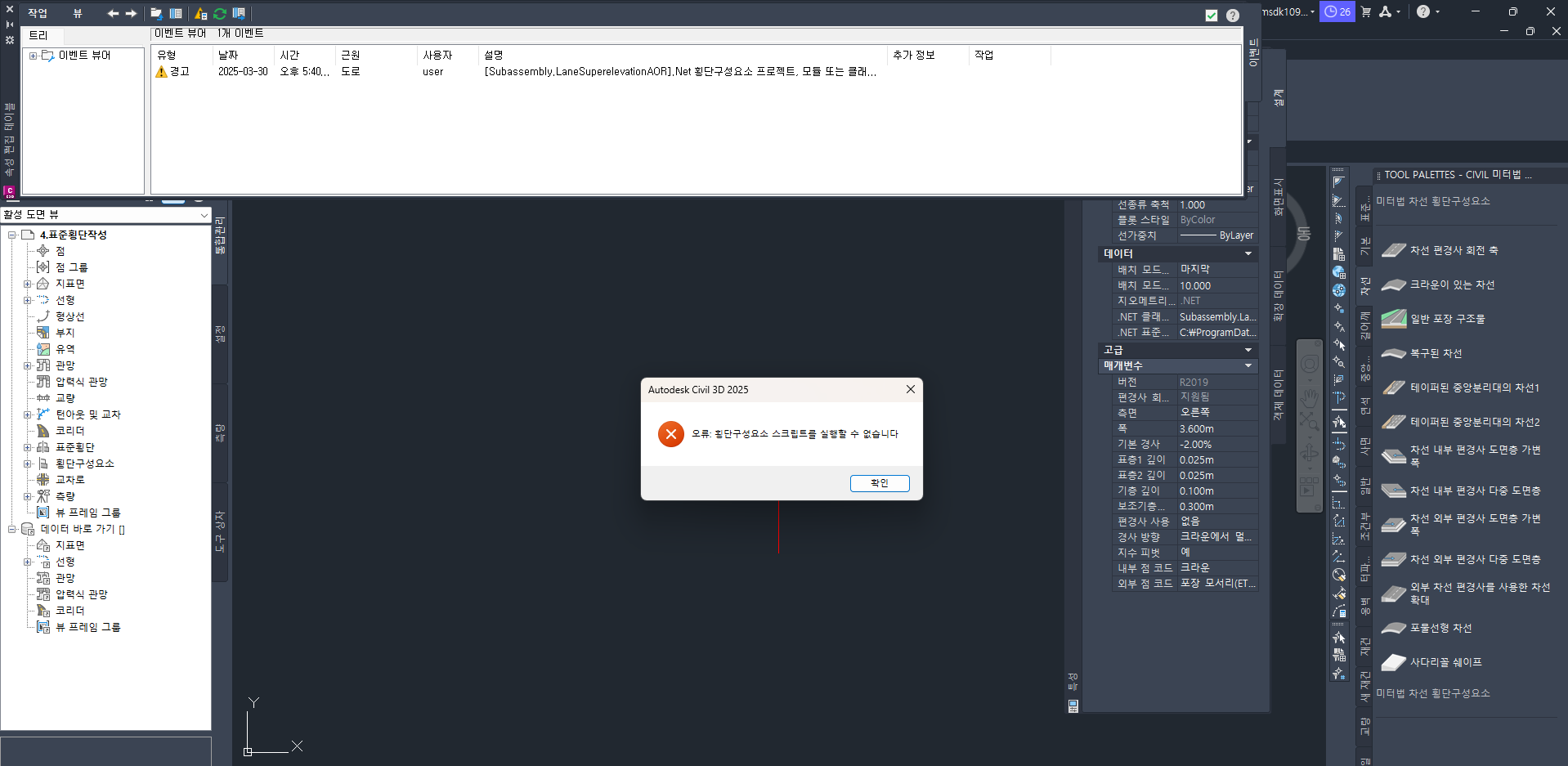Screen dimensions: 1568x766
Task: Toggle the green checkmark box in panorama header
Action: point(1212,16)
